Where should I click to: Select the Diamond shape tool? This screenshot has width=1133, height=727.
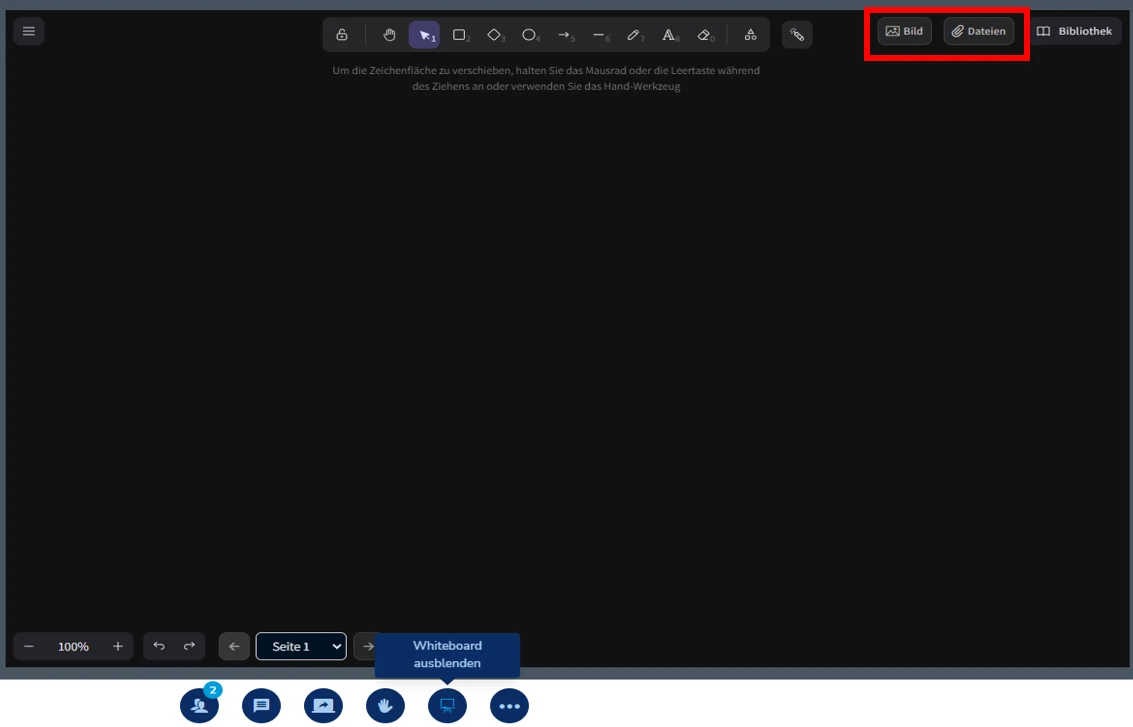pyautogui.click(x=494, y=34)
